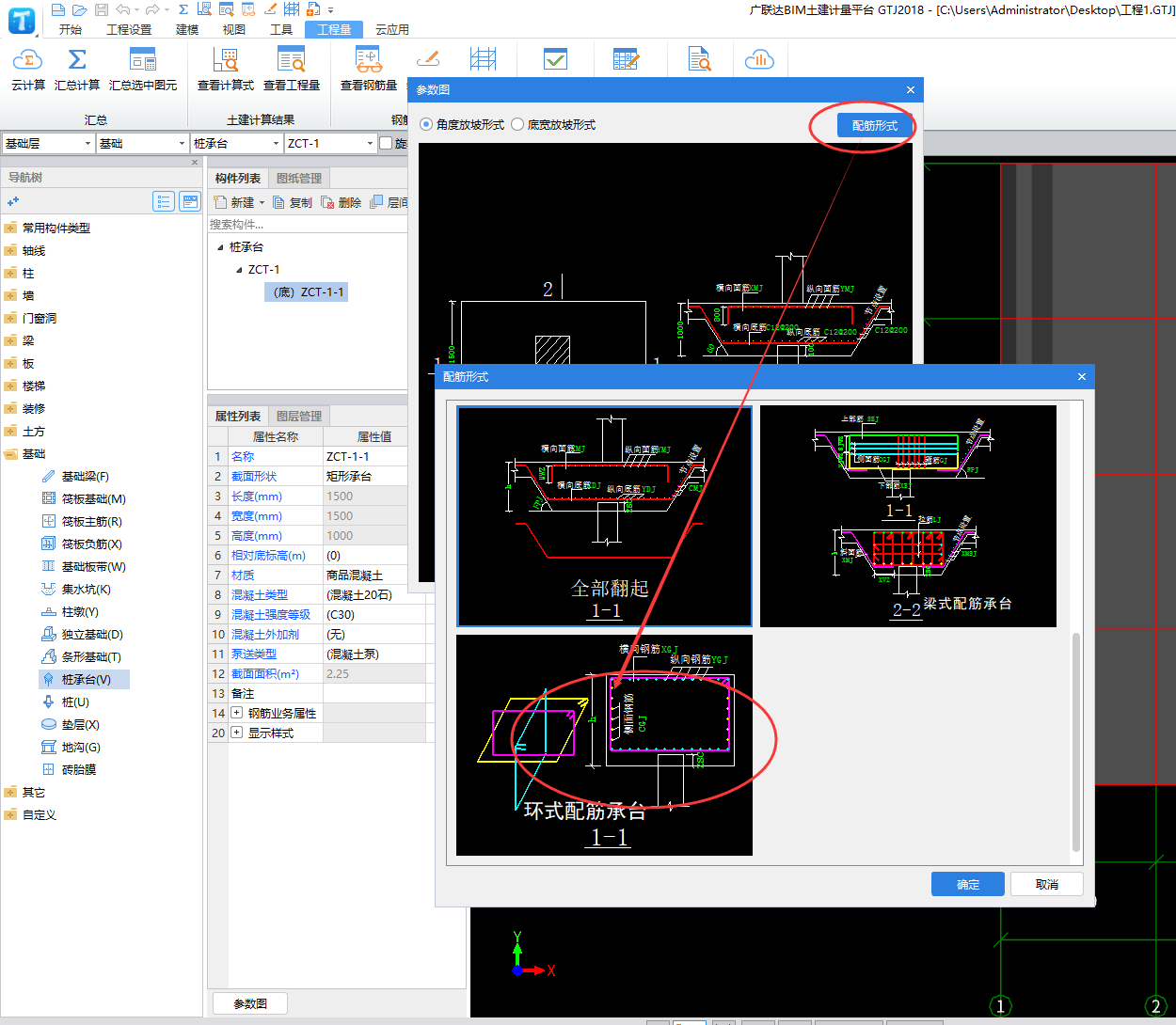
Task: Click 取消 to cancel dialog
Action: point(1047,884)
